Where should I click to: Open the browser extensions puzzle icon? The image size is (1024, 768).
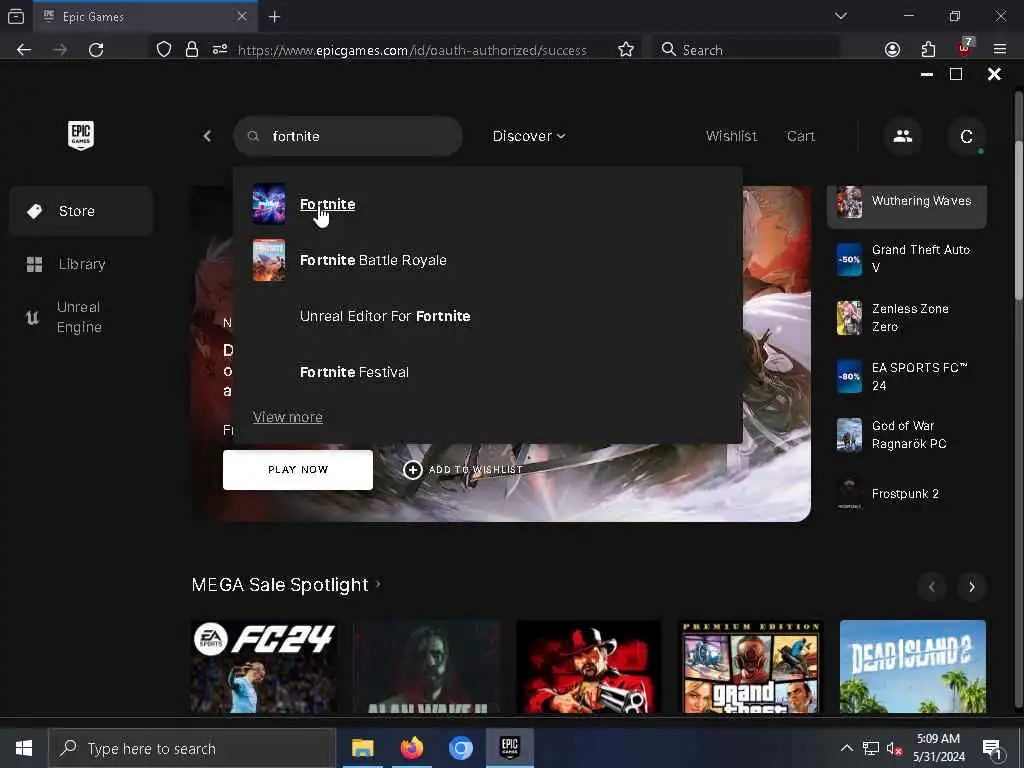pos(928,50)
